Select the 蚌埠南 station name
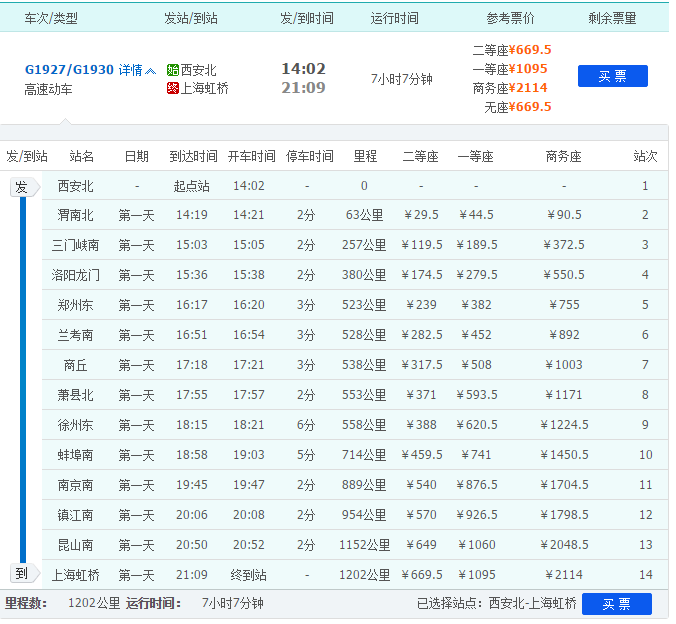Viewport: 676px width, 624px height. click(x=75, y=455)
